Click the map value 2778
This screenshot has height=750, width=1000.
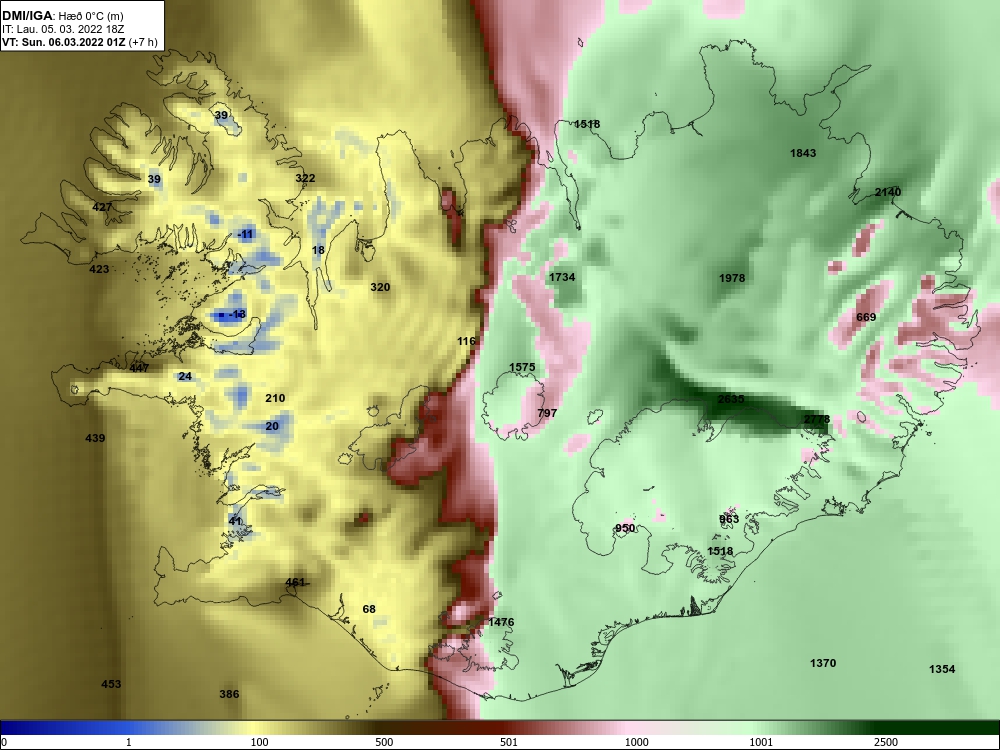click(817, 419)
